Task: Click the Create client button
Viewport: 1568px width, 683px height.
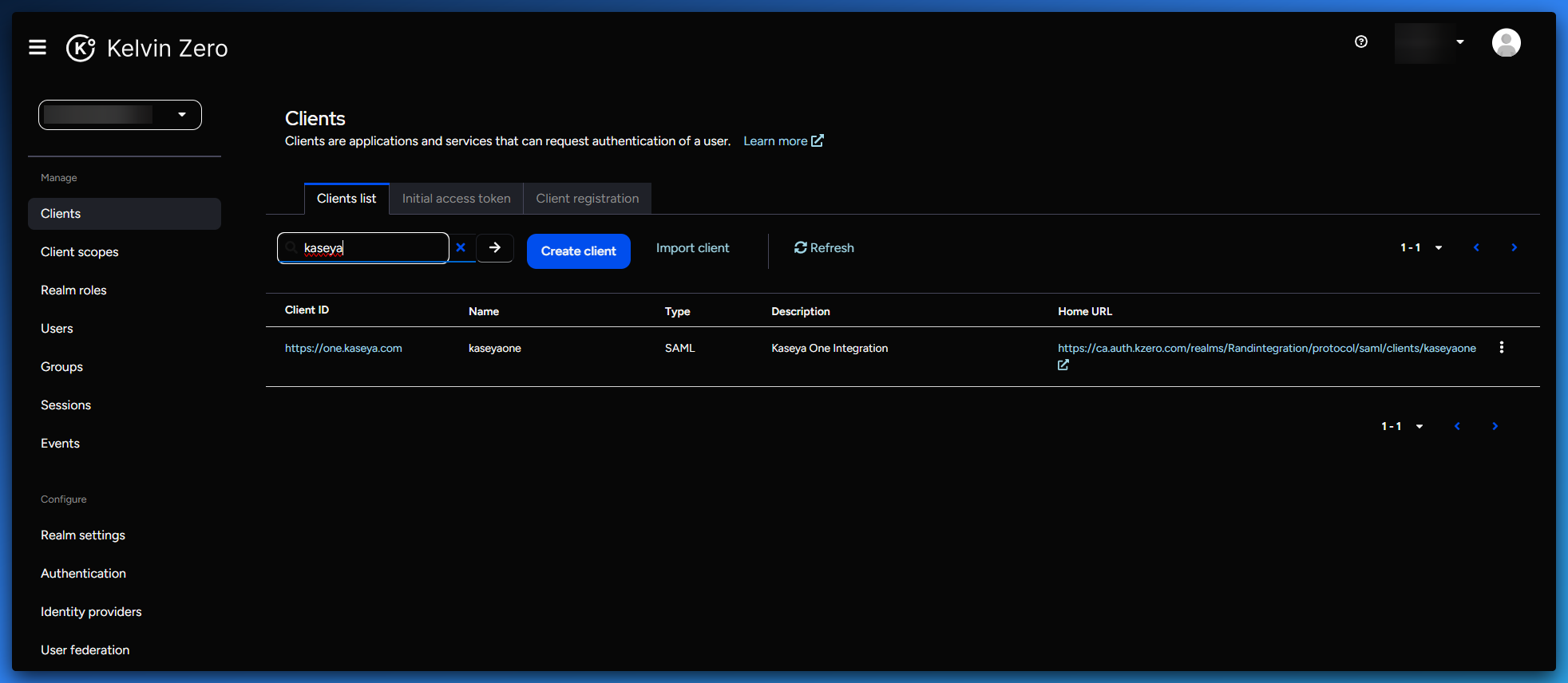Action: [x=579, y=251]
